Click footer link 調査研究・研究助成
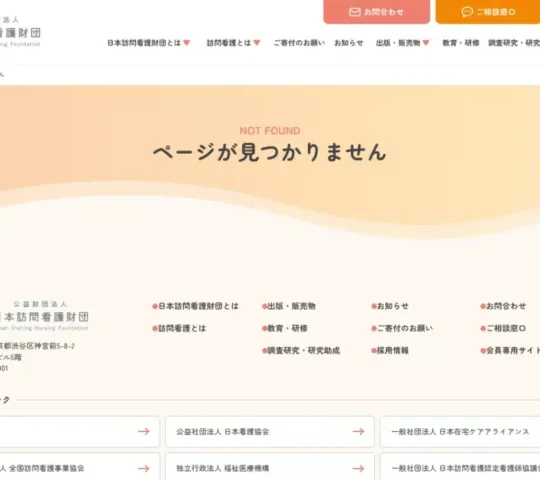This screenshot has height=480, width=540. 301,351
